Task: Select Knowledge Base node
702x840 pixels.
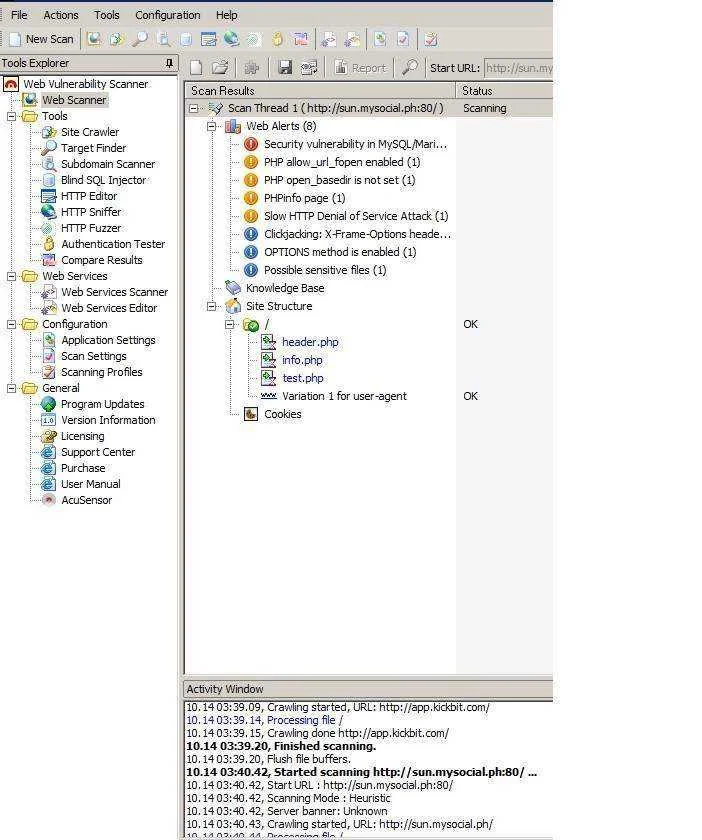Action: (x=285, y=288)
